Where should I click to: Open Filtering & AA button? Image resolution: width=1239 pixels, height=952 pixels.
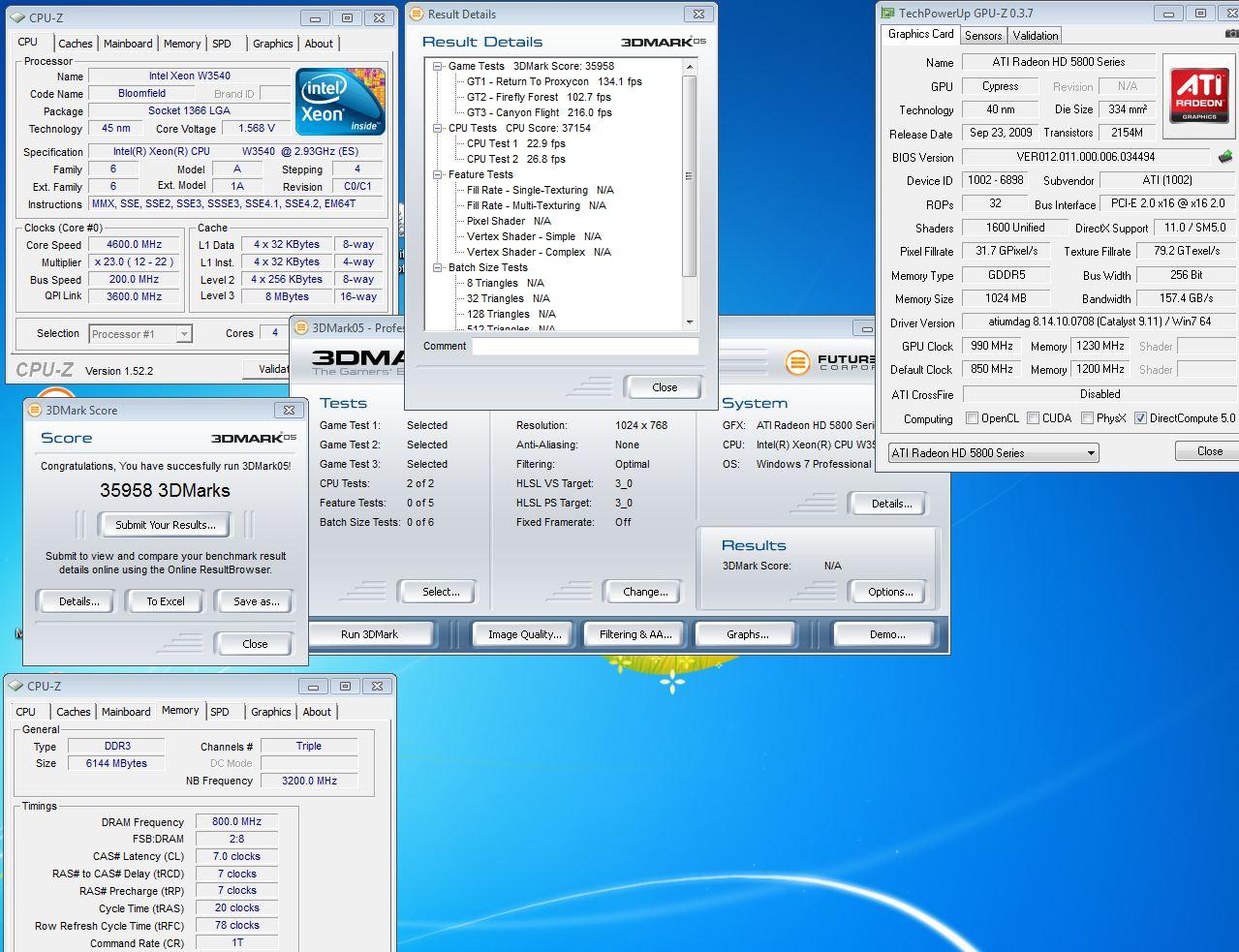[635, 634]
